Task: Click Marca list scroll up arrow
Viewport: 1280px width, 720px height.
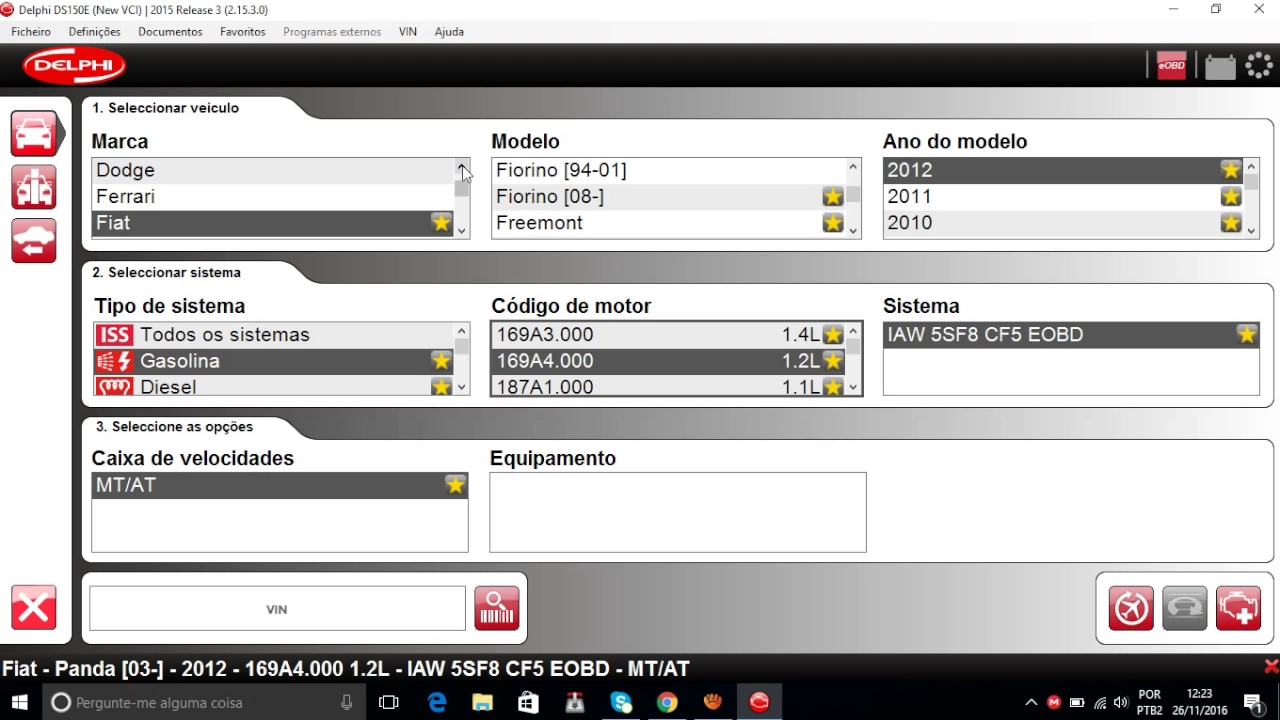Action: (462, 167)
